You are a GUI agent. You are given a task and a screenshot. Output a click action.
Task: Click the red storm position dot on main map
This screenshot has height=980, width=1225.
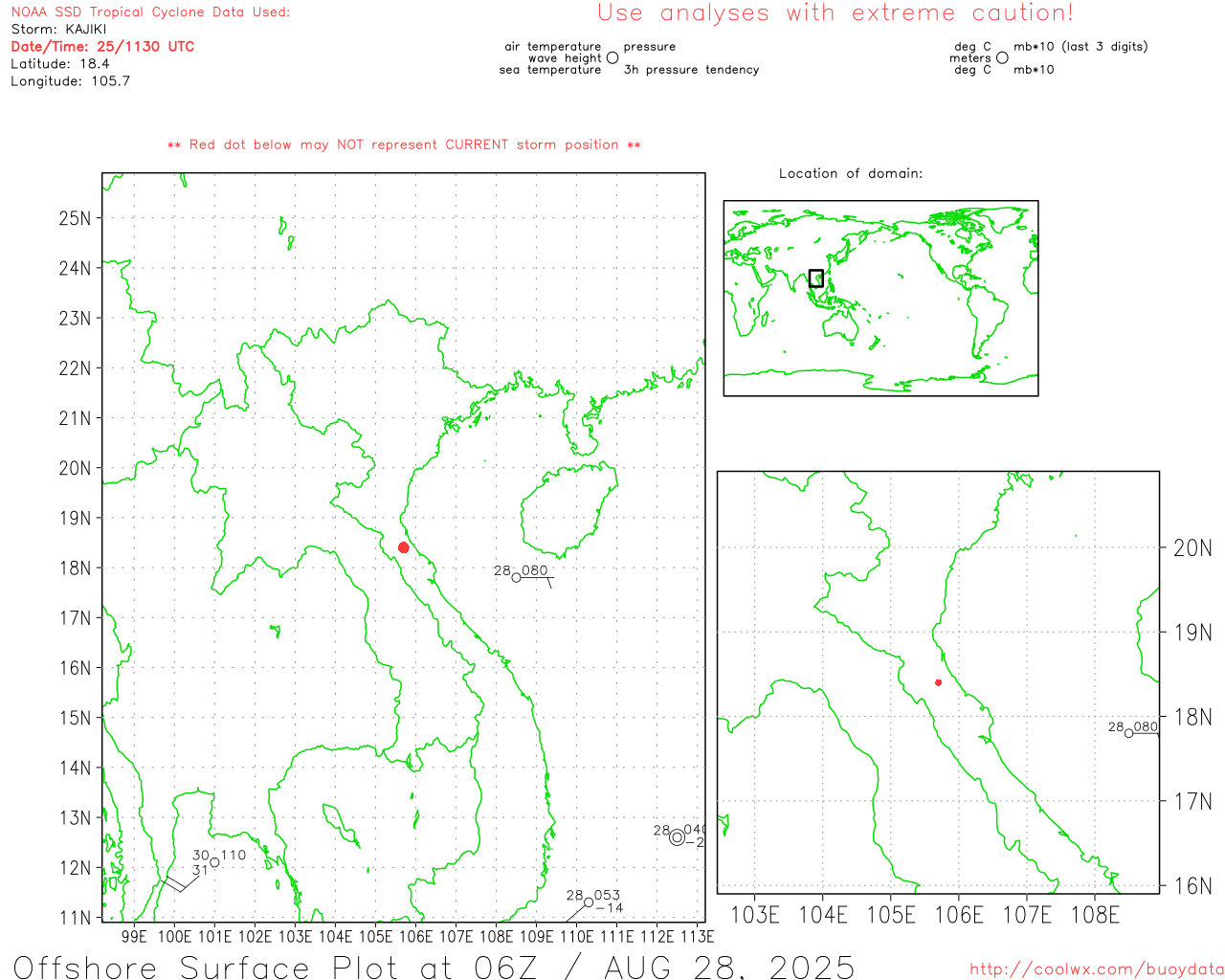[404, 547]
